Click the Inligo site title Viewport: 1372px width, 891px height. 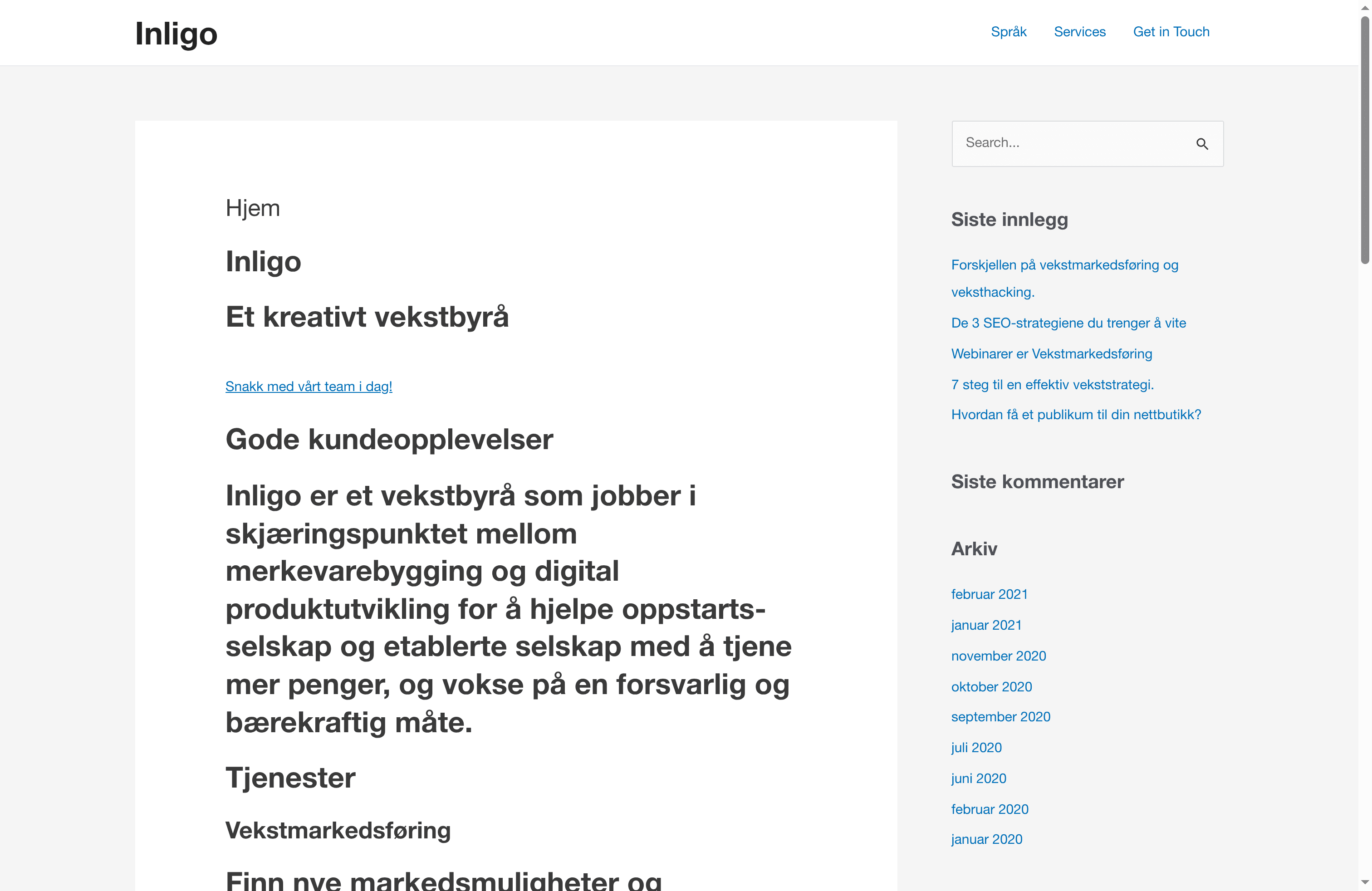click(176, 34)
